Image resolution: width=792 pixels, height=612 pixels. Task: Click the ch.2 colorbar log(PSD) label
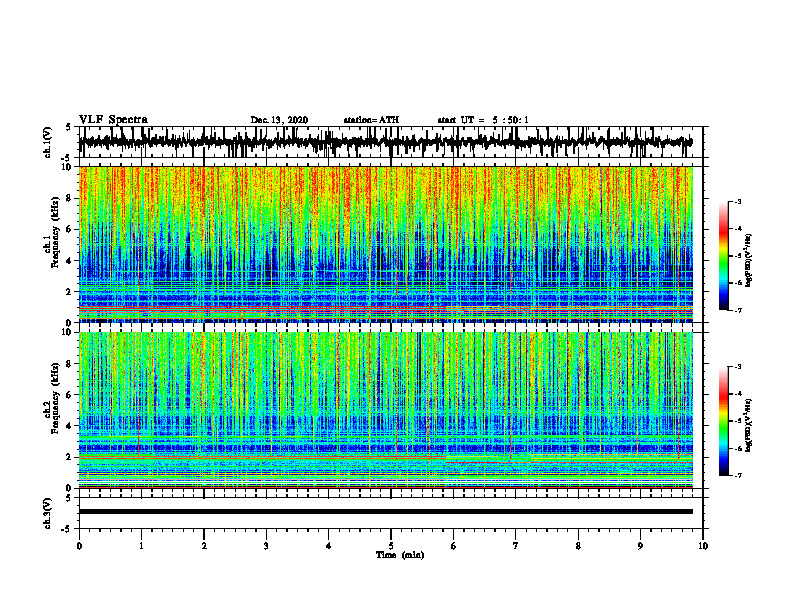(749, 425)
